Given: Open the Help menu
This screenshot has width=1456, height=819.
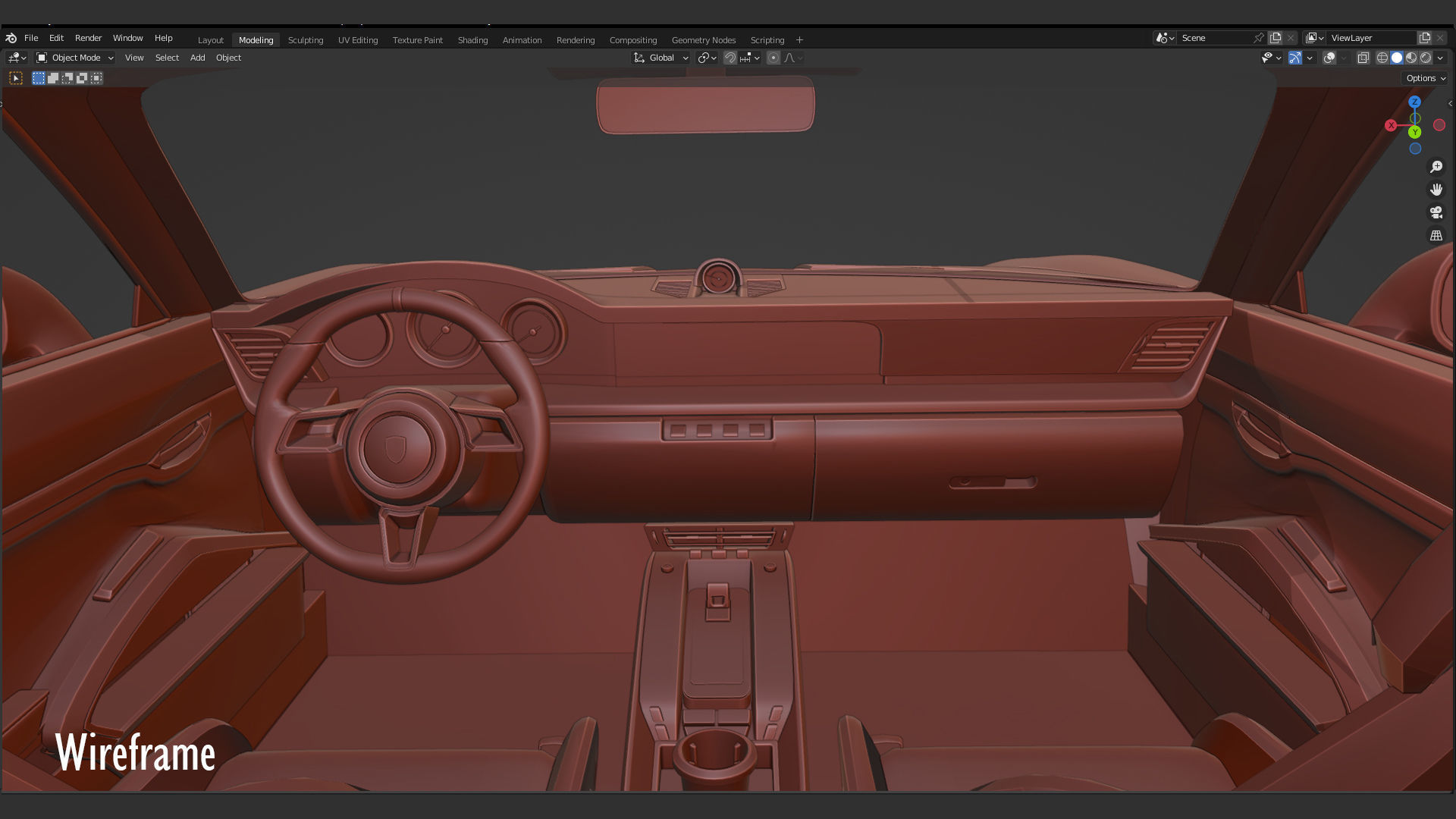Looking at the screenshot, I should click(x=164, y=38).
